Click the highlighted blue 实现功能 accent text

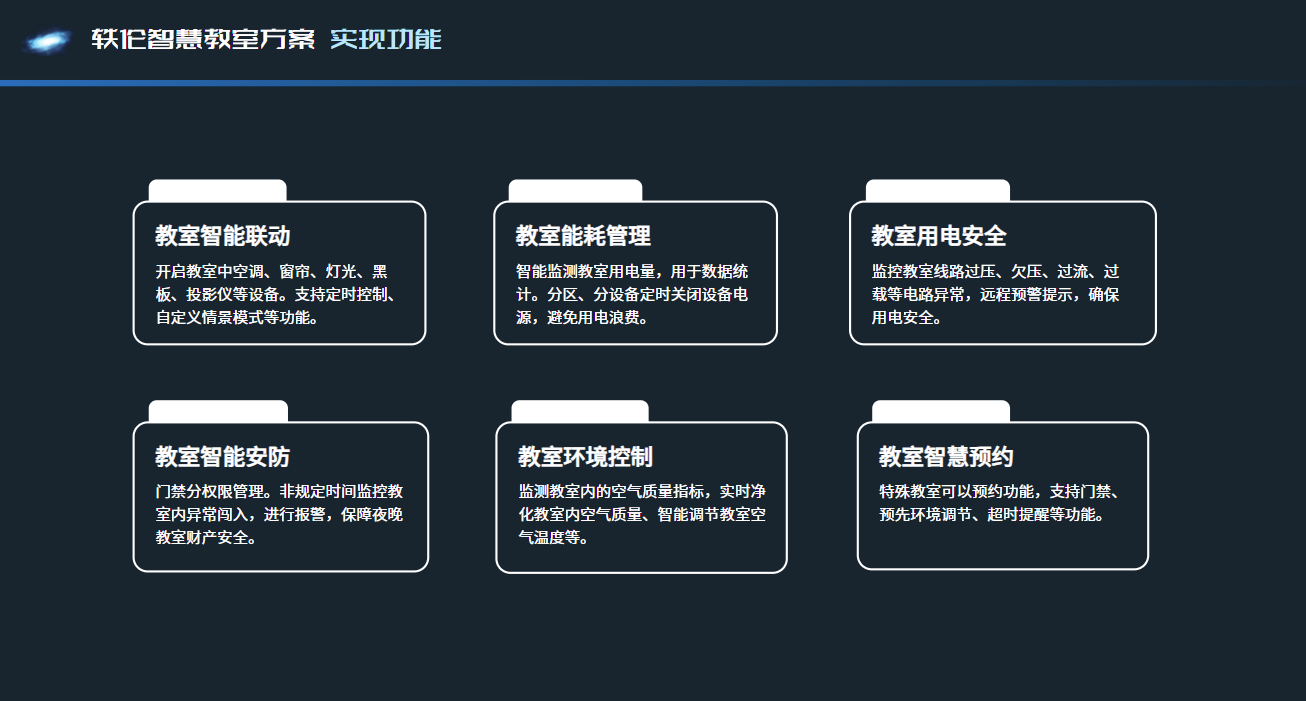tap(389, 41)
